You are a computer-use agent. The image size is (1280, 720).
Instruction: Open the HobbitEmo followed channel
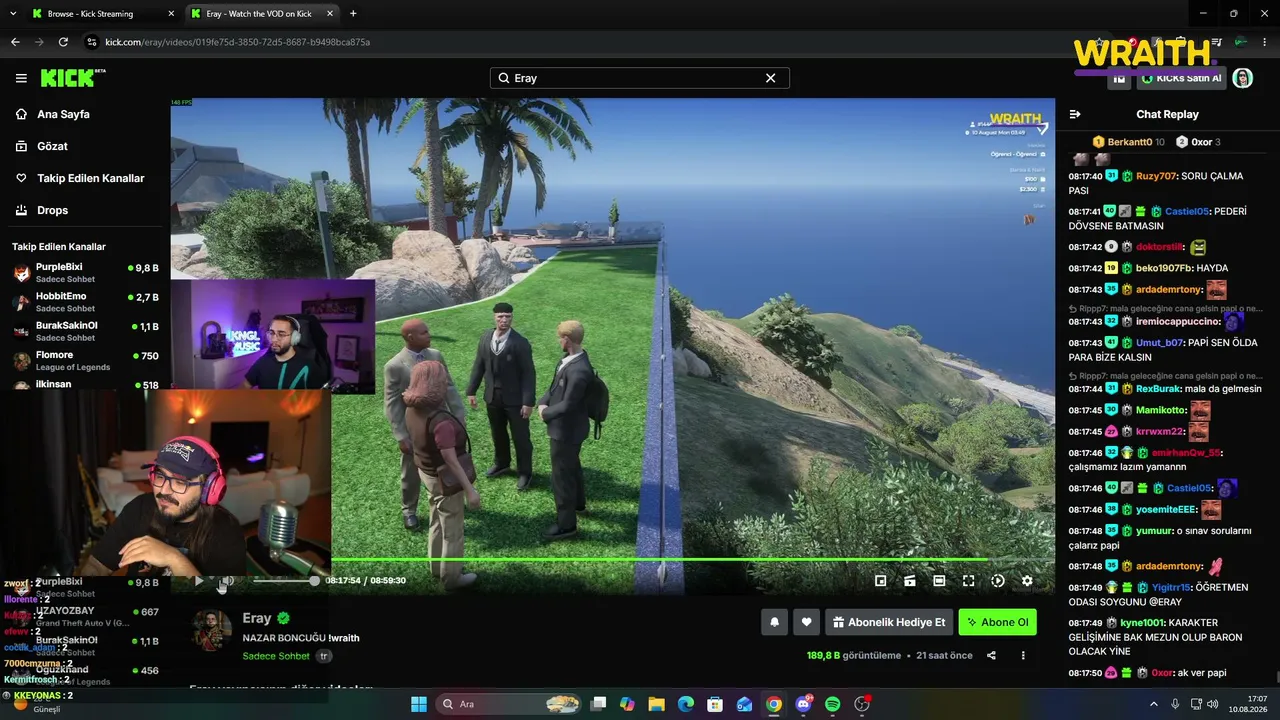(x=85, y=301)
